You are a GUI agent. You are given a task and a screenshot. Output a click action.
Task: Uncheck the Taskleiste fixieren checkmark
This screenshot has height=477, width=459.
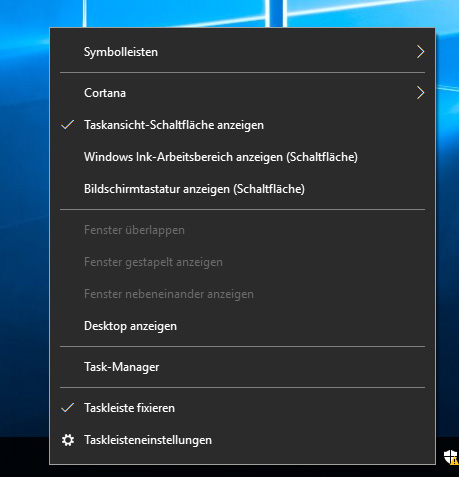(68, 408)
